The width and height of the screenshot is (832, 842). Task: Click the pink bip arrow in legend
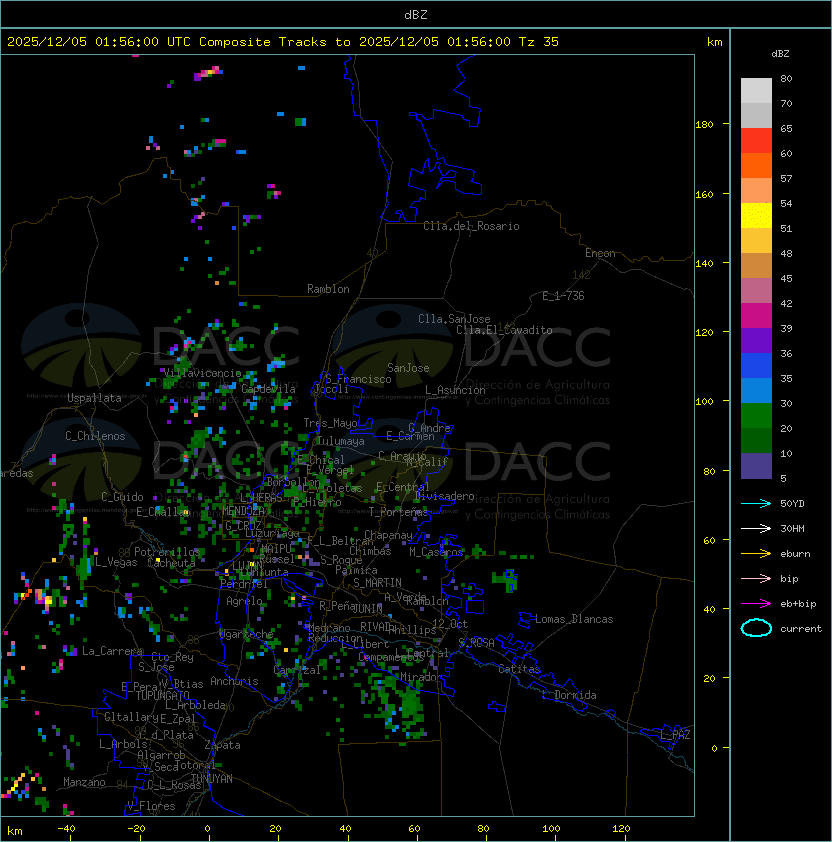(756, 579)
